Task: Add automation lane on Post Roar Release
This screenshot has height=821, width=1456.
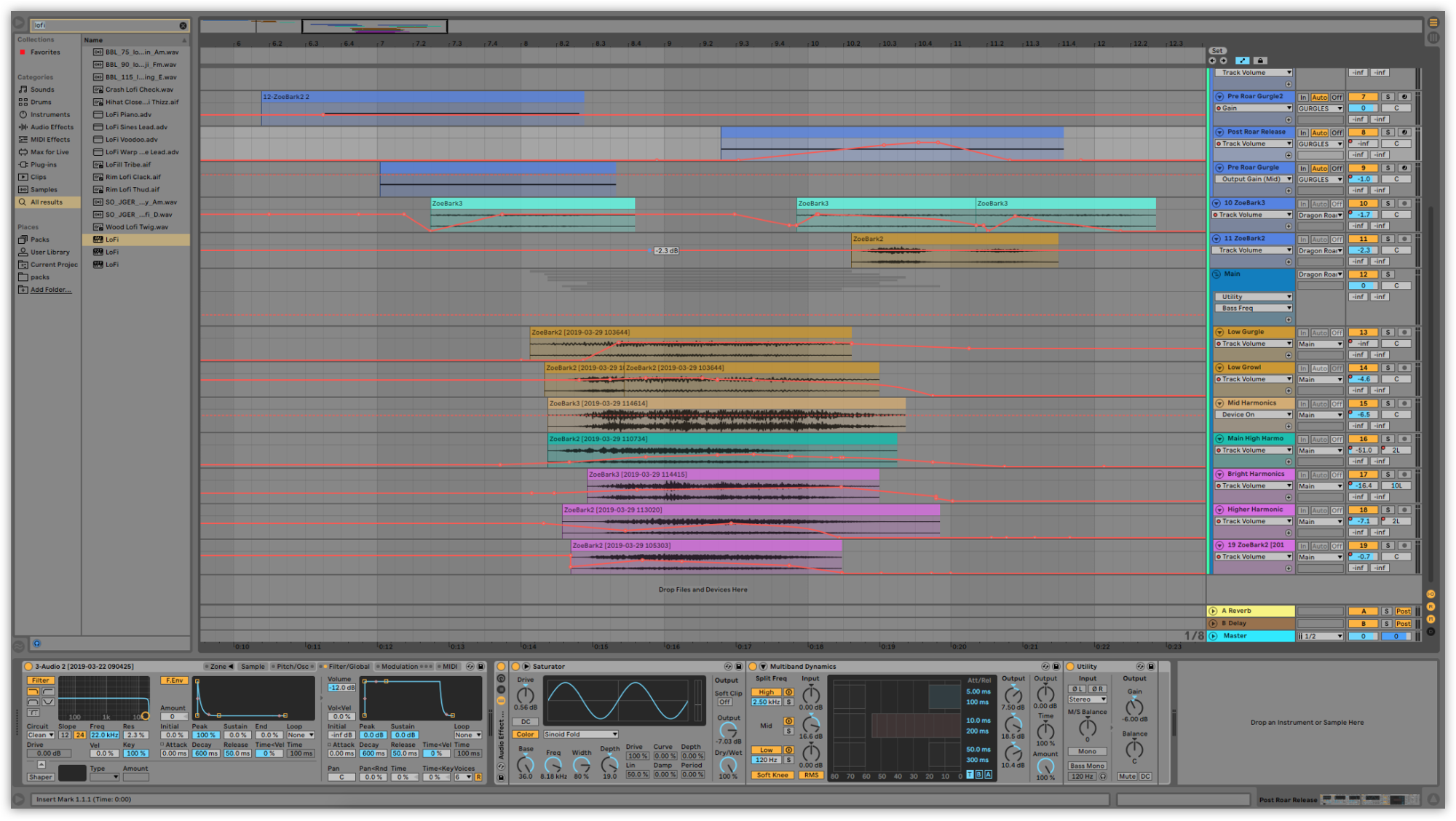Action: [x=1288, y=155]
